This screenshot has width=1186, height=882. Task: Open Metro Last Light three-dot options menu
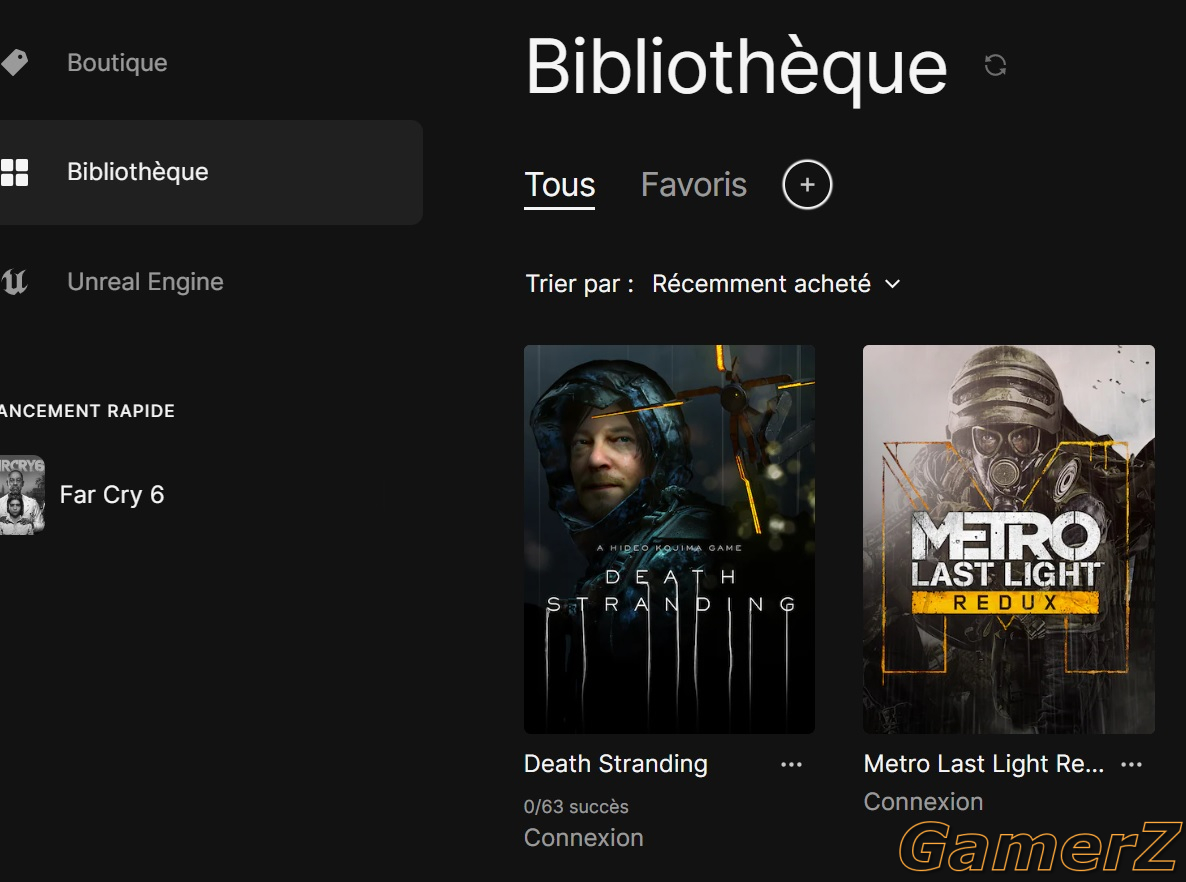[1131, 765]
